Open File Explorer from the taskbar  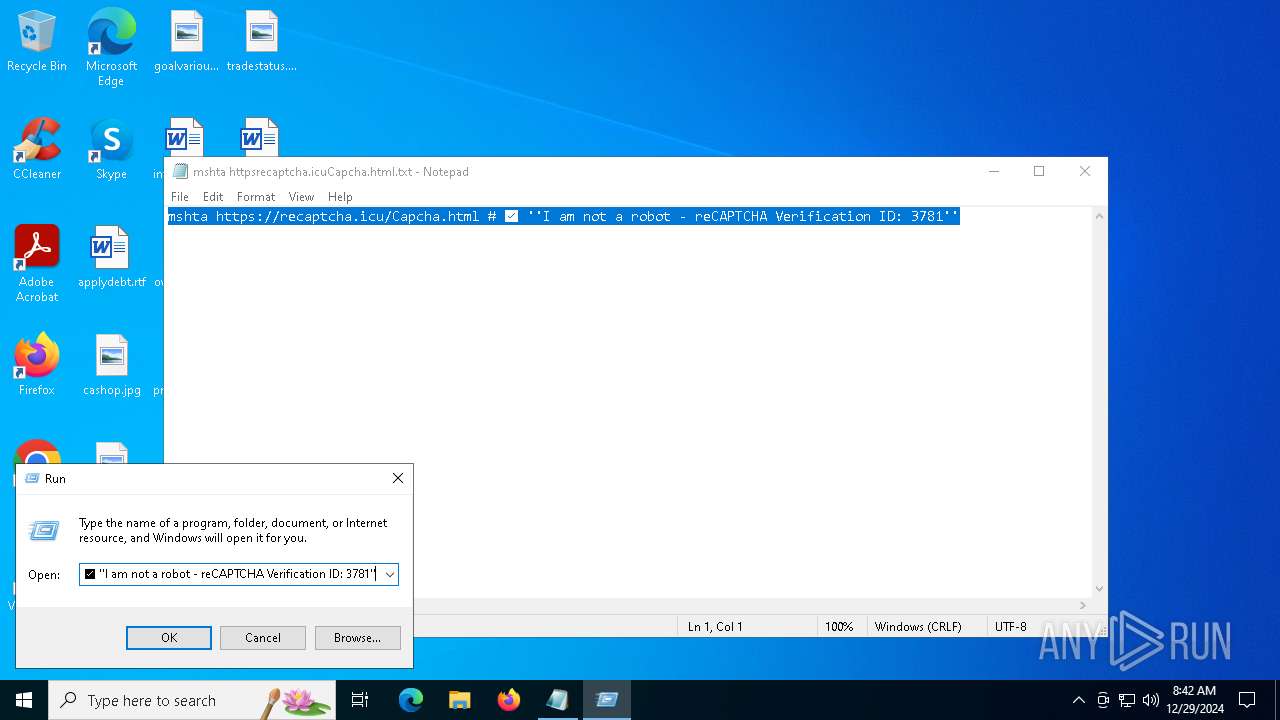click(x=460, y=700)
